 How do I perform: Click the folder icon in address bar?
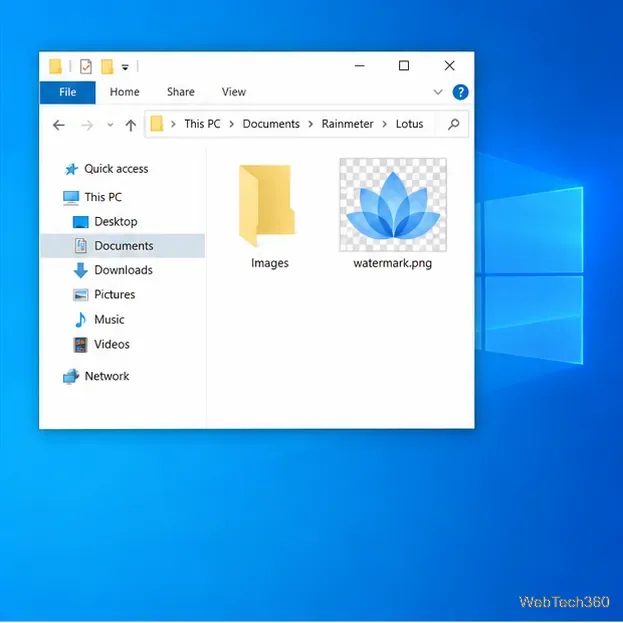[157, 124]
